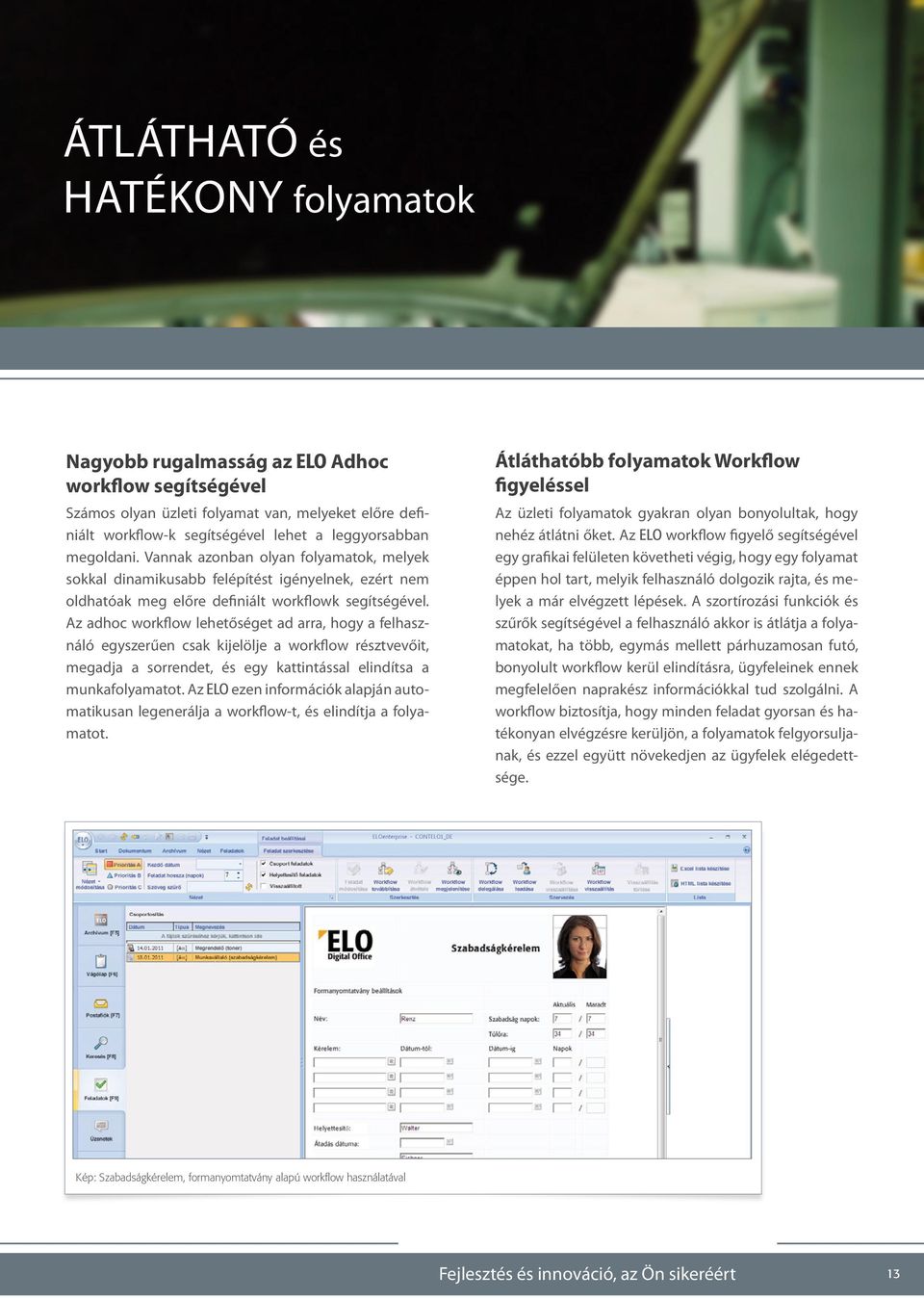The height and width of the screenshot is (1300, 924).
Task: Toggle the Visszaállított checkbox
Action: pyautogui.click(x=264, y=886)
